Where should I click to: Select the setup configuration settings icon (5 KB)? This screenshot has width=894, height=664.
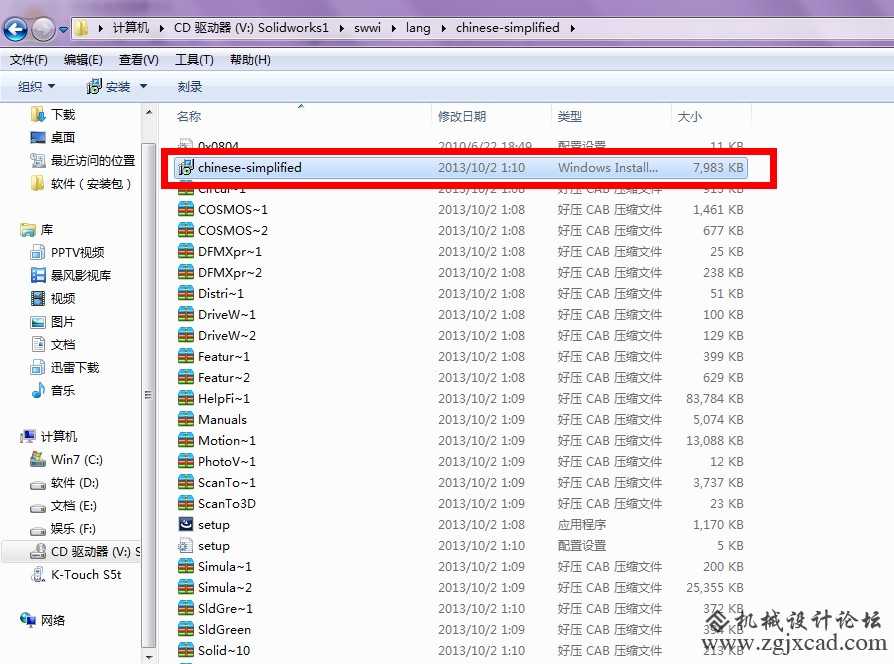click(186, 545)
